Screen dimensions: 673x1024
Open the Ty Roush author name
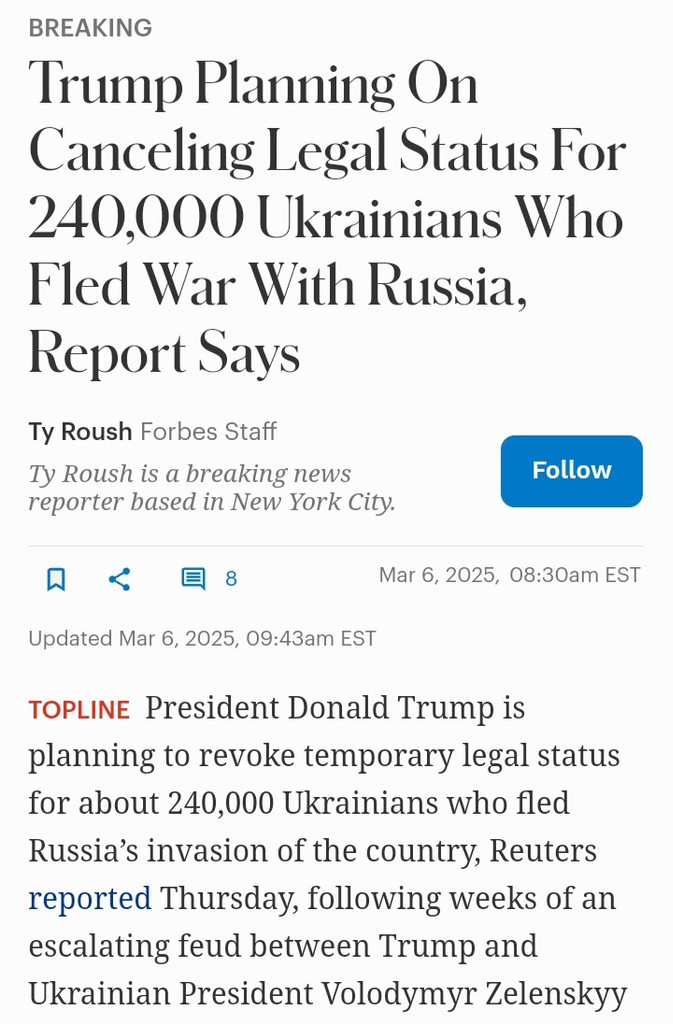pyautogui.click(x=80, y=431)
